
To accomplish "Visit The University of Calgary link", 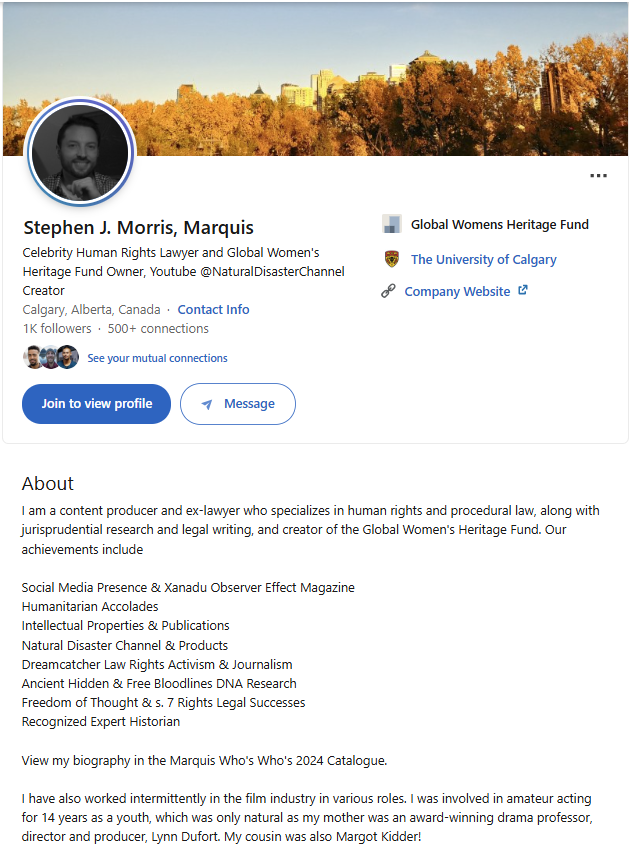I will (x=483, y=259).
